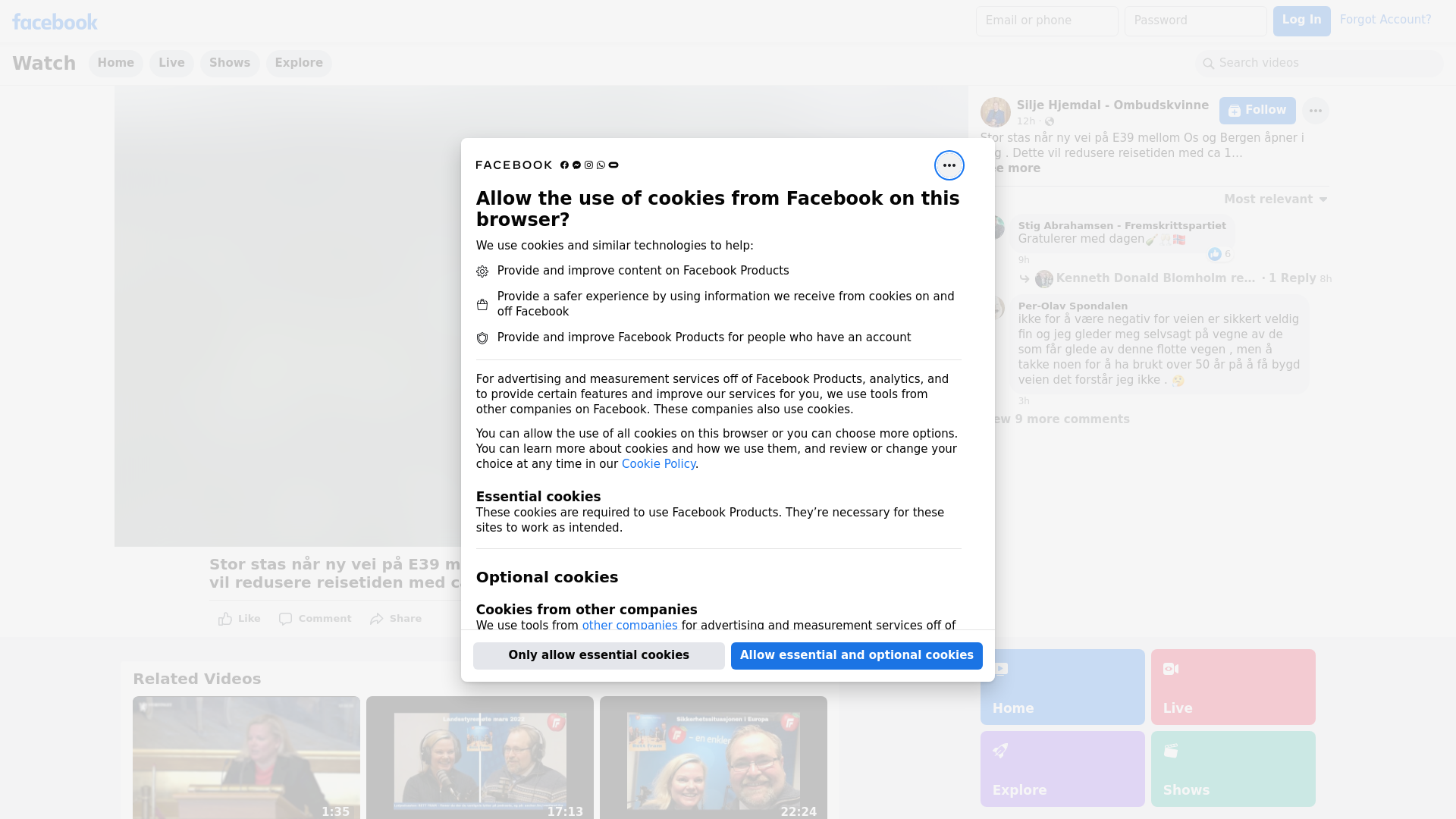Open related video with duration 22:24

click(713, 758)
